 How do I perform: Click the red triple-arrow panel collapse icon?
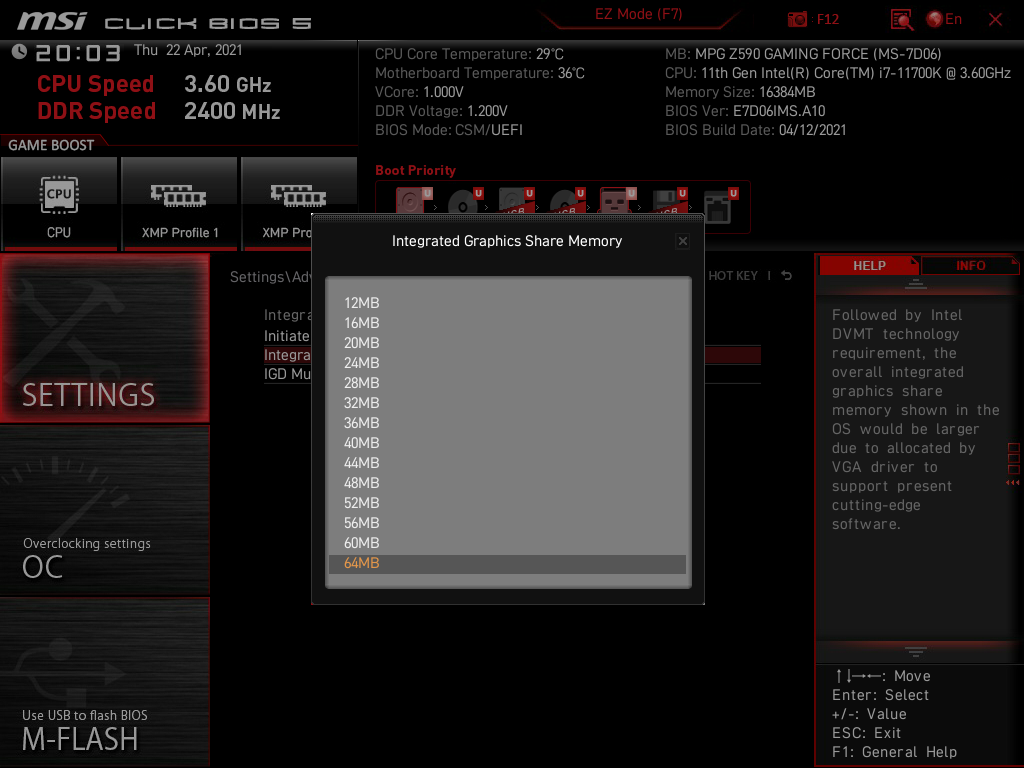[x=1013, y=483]
